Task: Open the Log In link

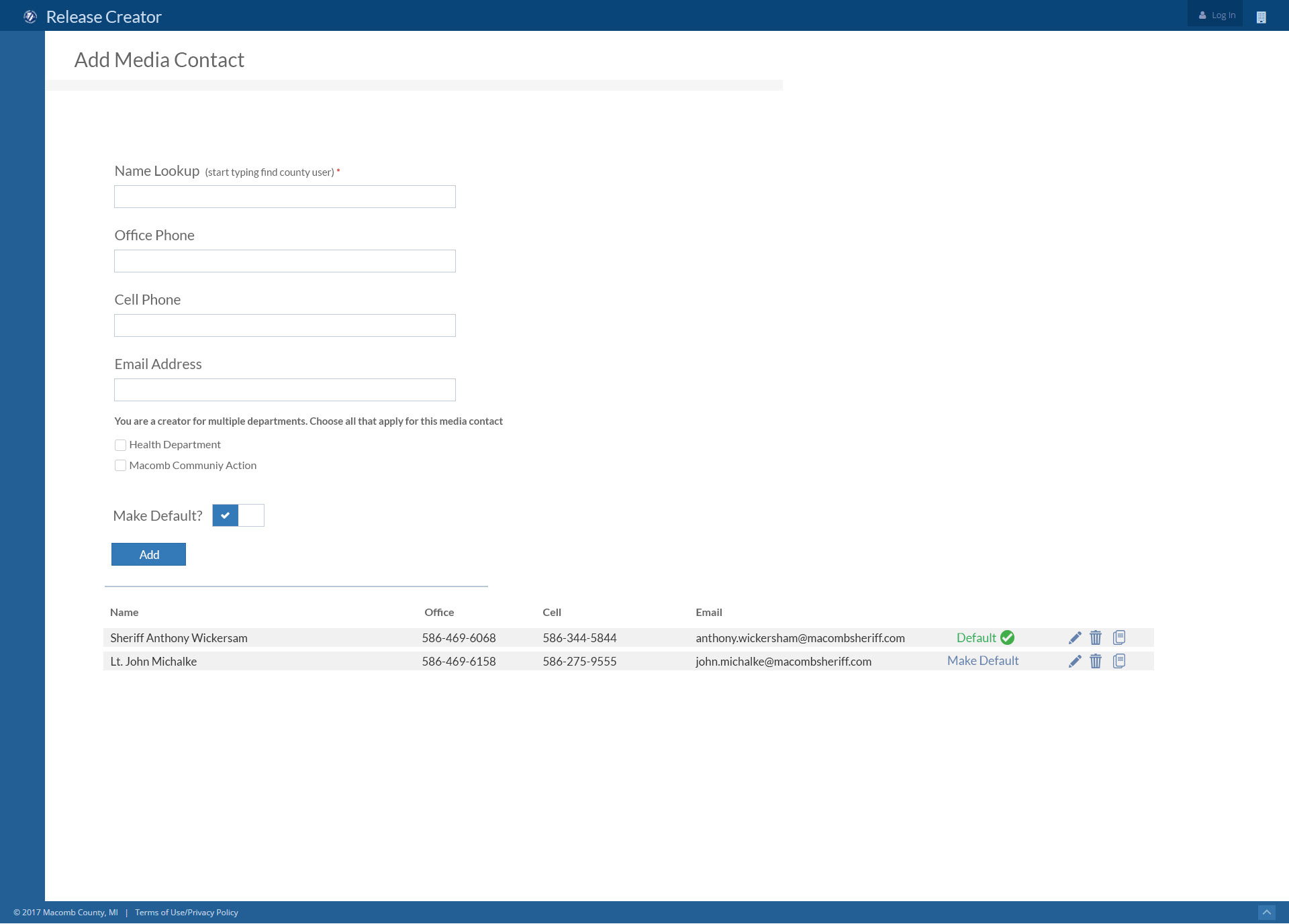Action: pos(1216,15)
